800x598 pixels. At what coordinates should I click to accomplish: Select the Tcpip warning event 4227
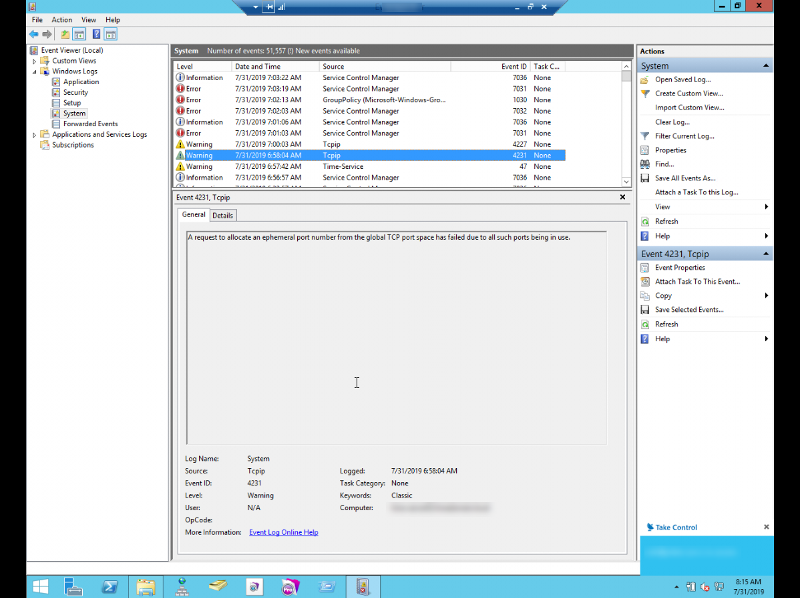click(x=300, y=144)
